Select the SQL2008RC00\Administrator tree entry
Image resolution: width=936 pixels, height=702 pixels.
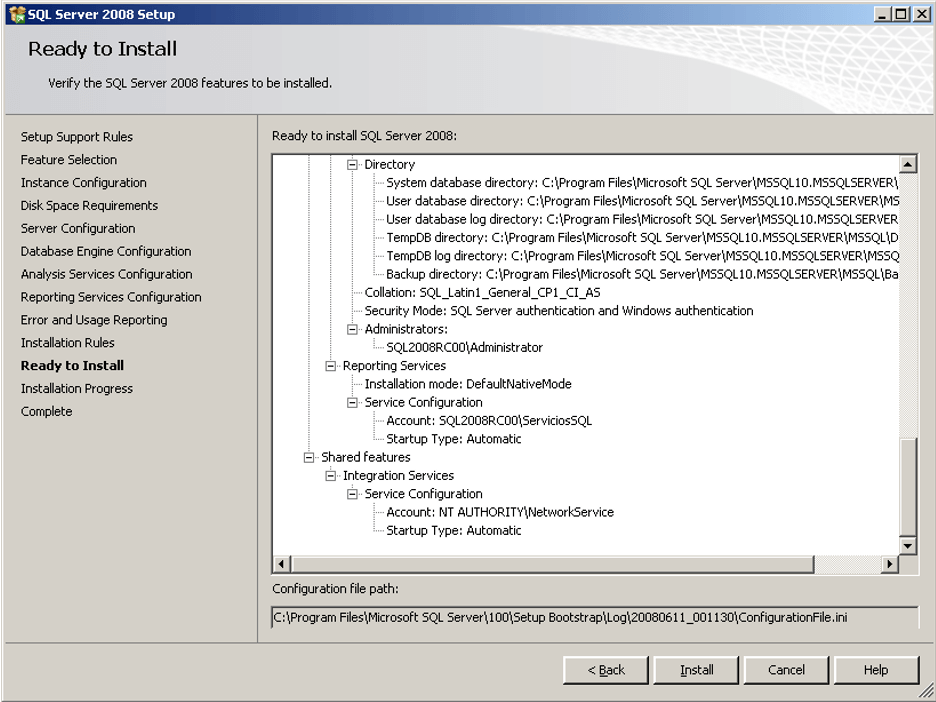[x=464, y=347]
